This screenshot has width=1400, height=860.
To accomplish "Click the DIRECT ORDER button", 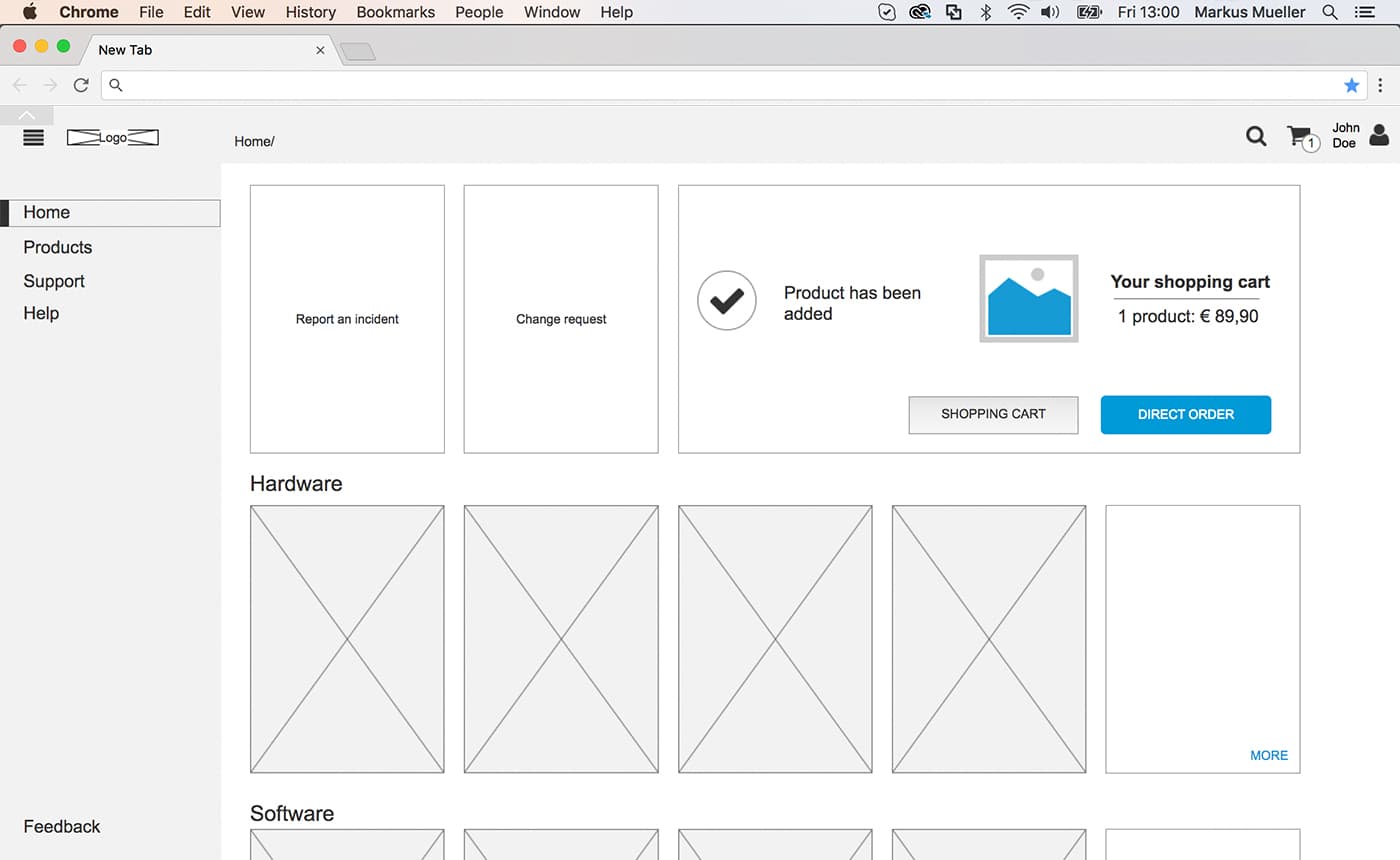I will (x=1185, y=414).
